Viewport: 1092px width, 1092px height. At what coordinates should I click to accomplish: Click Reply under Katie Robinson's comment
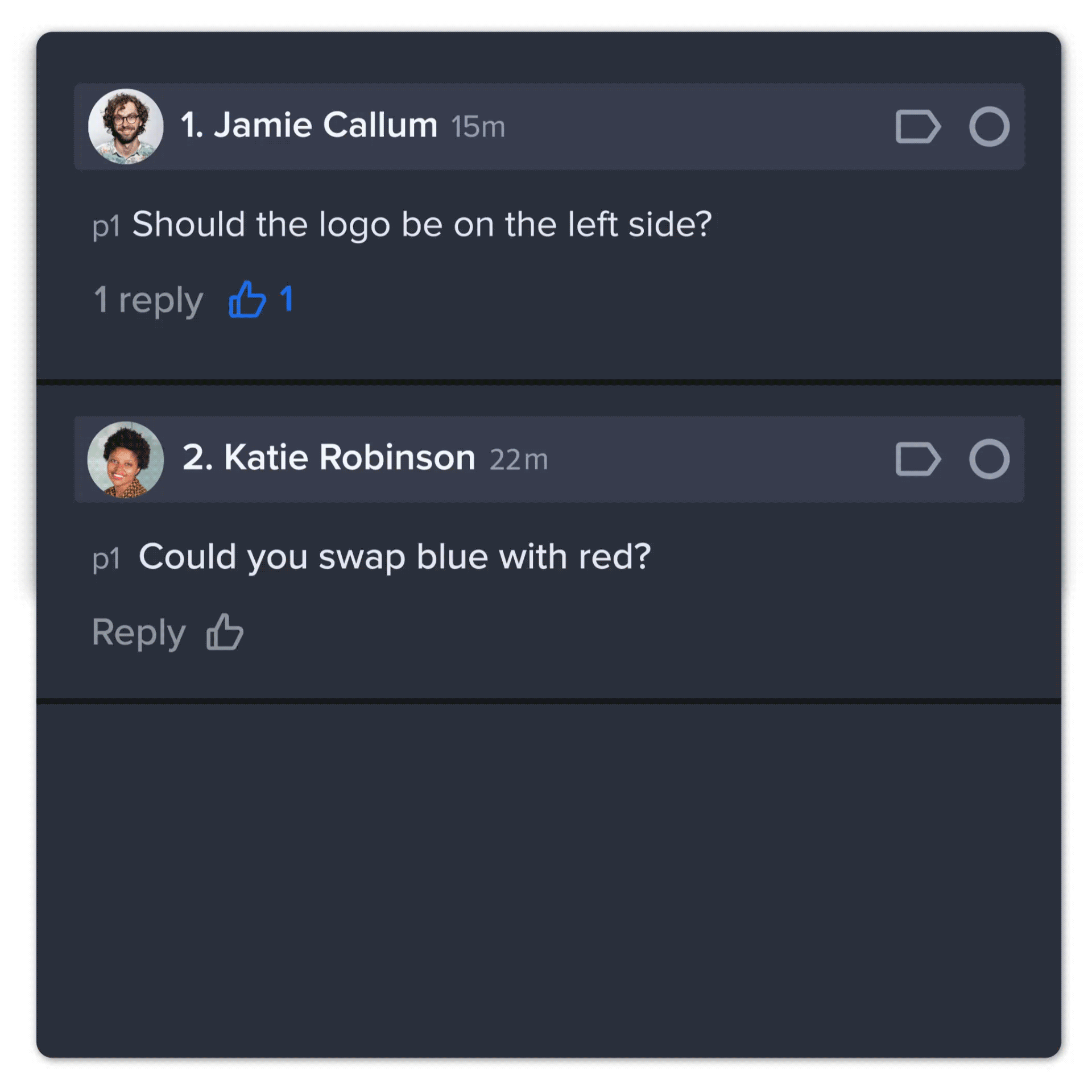point(139,632)
